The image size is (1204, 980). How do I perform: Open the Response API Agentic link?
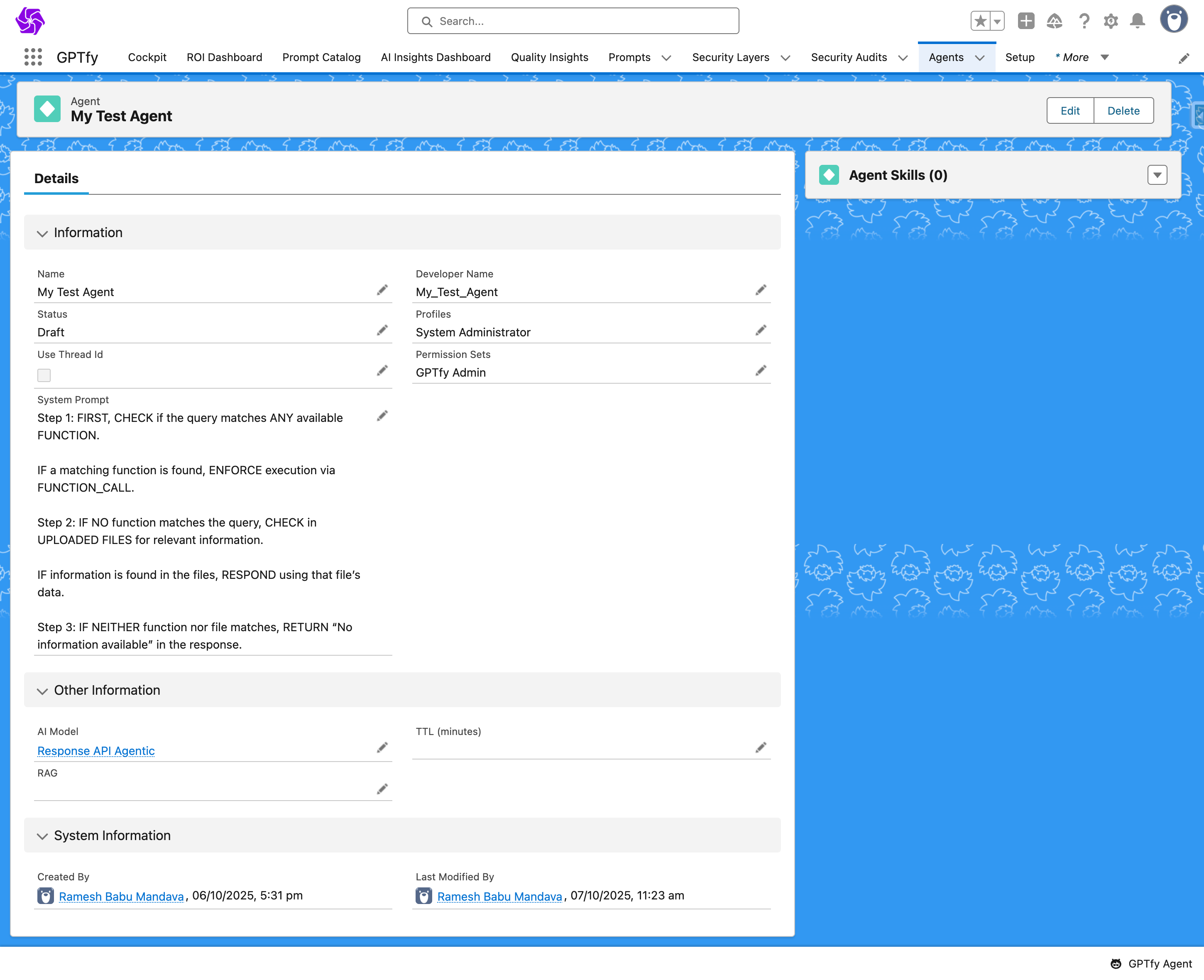click(96, 751)
